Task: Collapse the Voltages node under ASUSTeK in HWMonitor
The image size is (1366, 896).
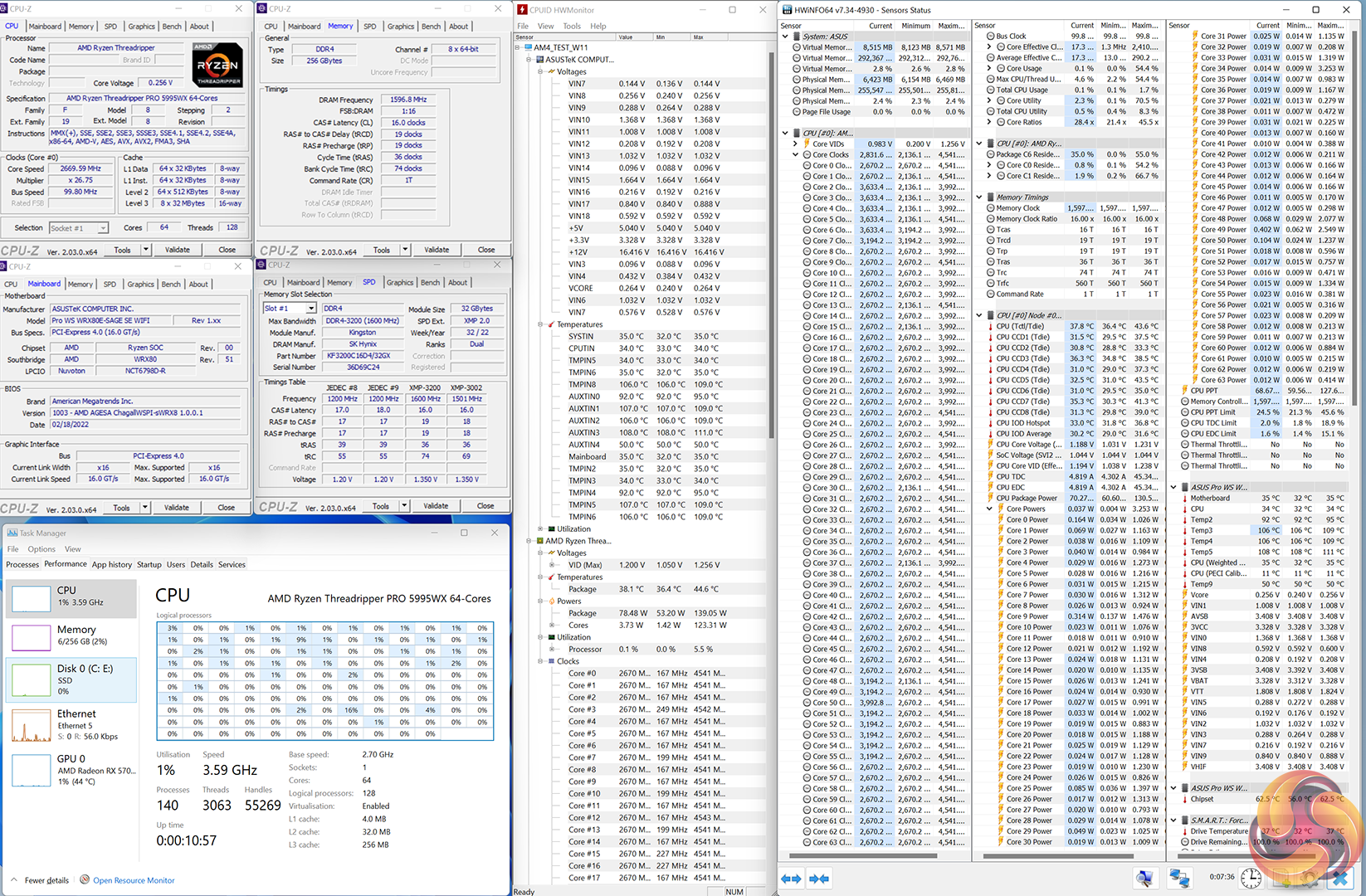Action: click(540, 71)
